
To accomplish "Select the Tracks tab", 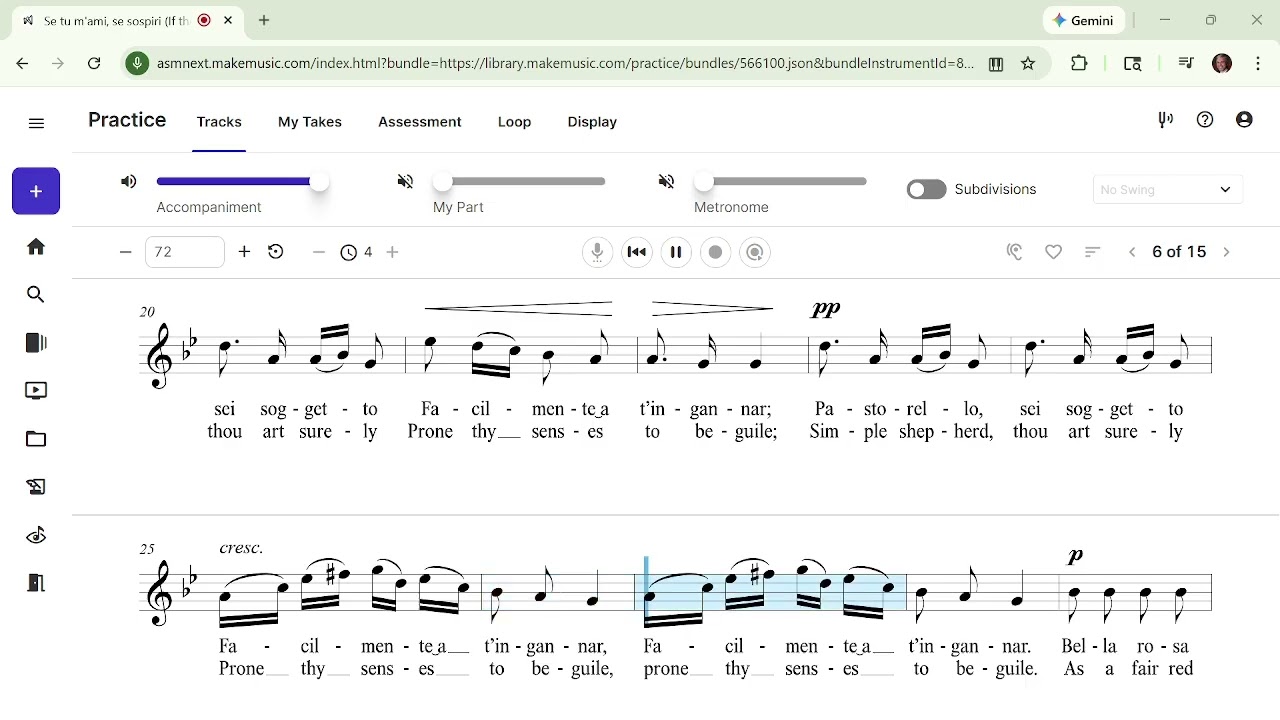I will click(219, 122).
